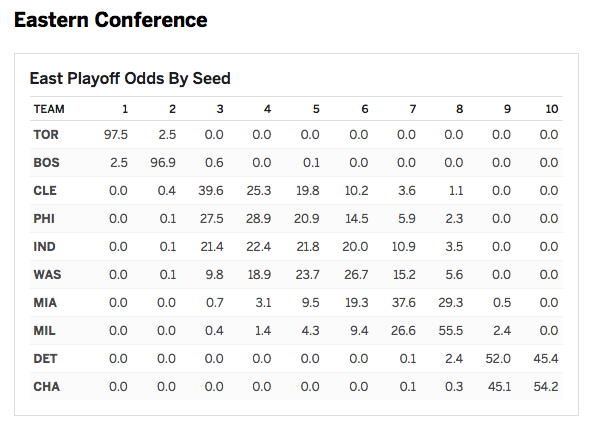Click Boston's 96.9 second seed value
The height and width of the screenshot is (427, 597).
pyautogui.click(x=163, y=163)
